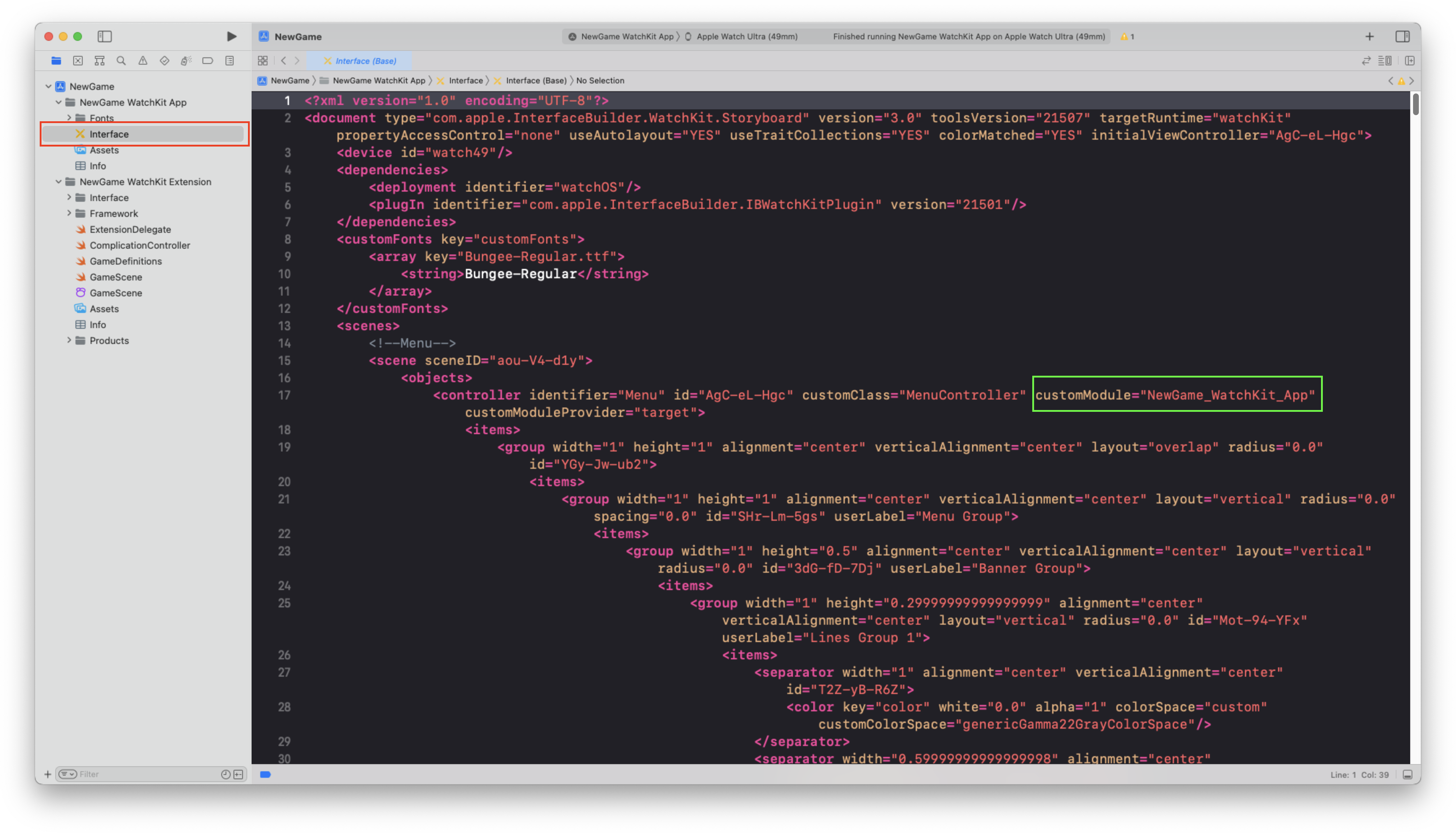Open the Breakpoint navigator
Image resolution: width=1456 pixels, height=833 pixels.
coord(208,61)
